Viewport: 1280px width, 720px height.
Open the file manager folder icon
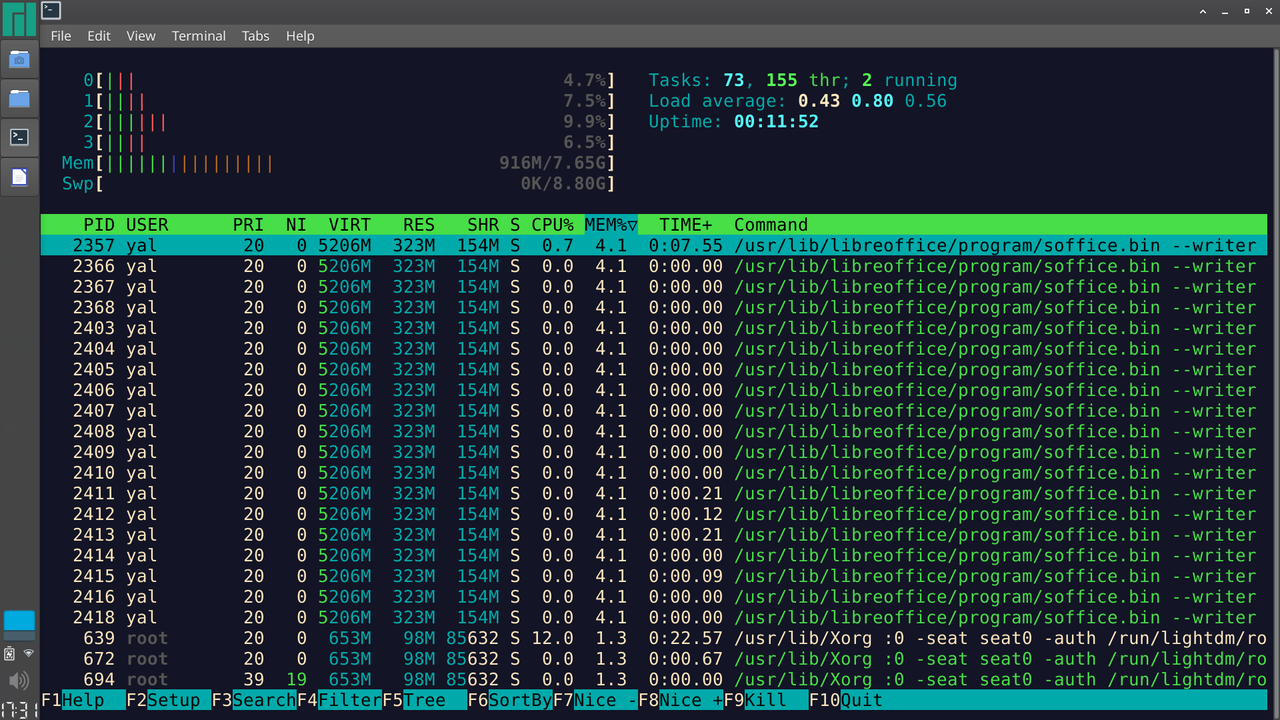pos(19,98)
